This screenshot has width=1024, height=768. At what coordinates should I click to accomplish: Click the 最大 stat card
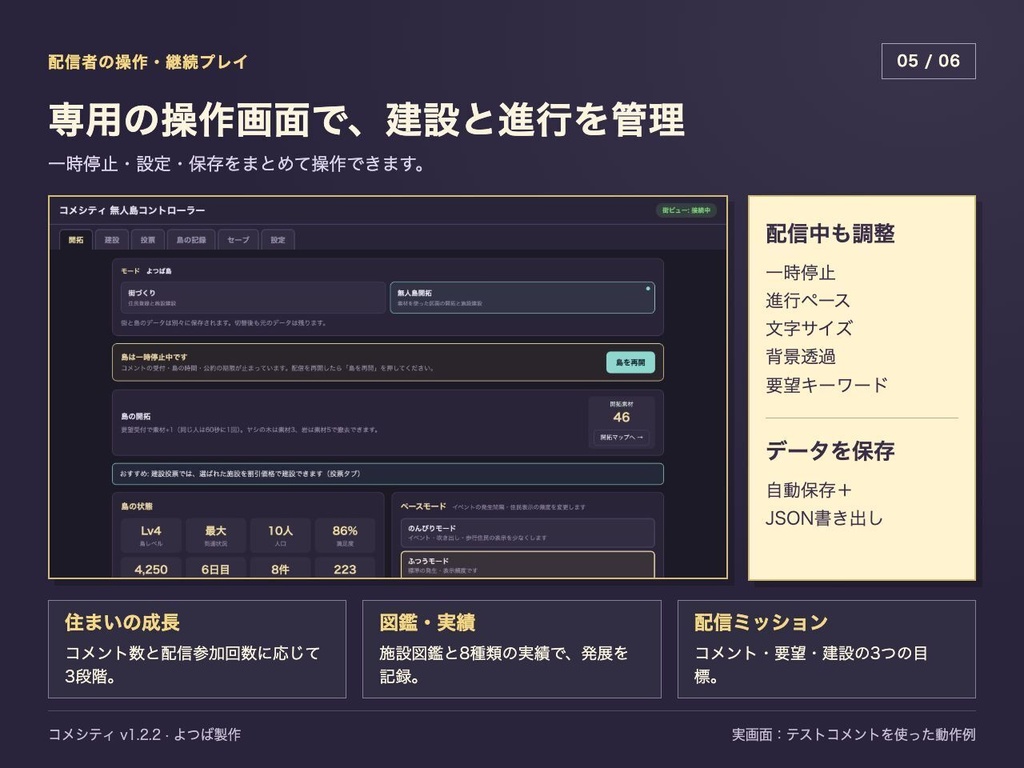pos(216,535)
